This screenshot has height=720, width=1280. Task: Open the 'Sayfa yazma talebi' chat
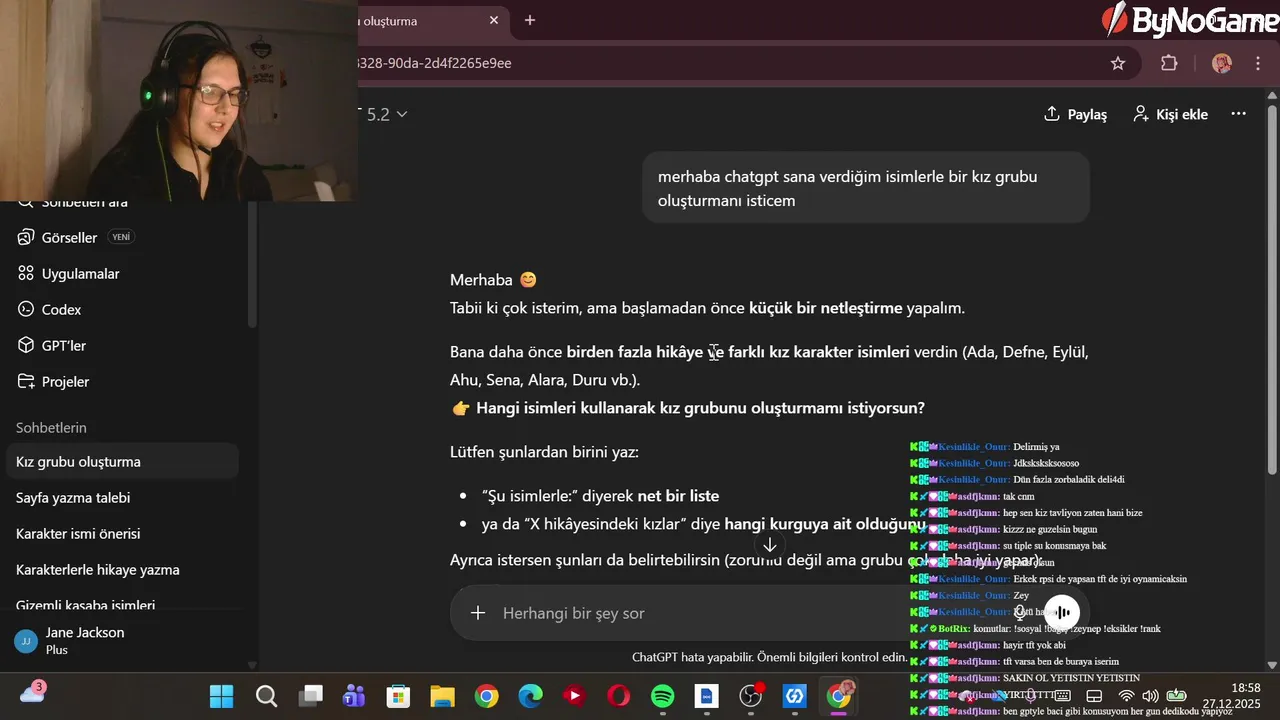coord(123,497)
